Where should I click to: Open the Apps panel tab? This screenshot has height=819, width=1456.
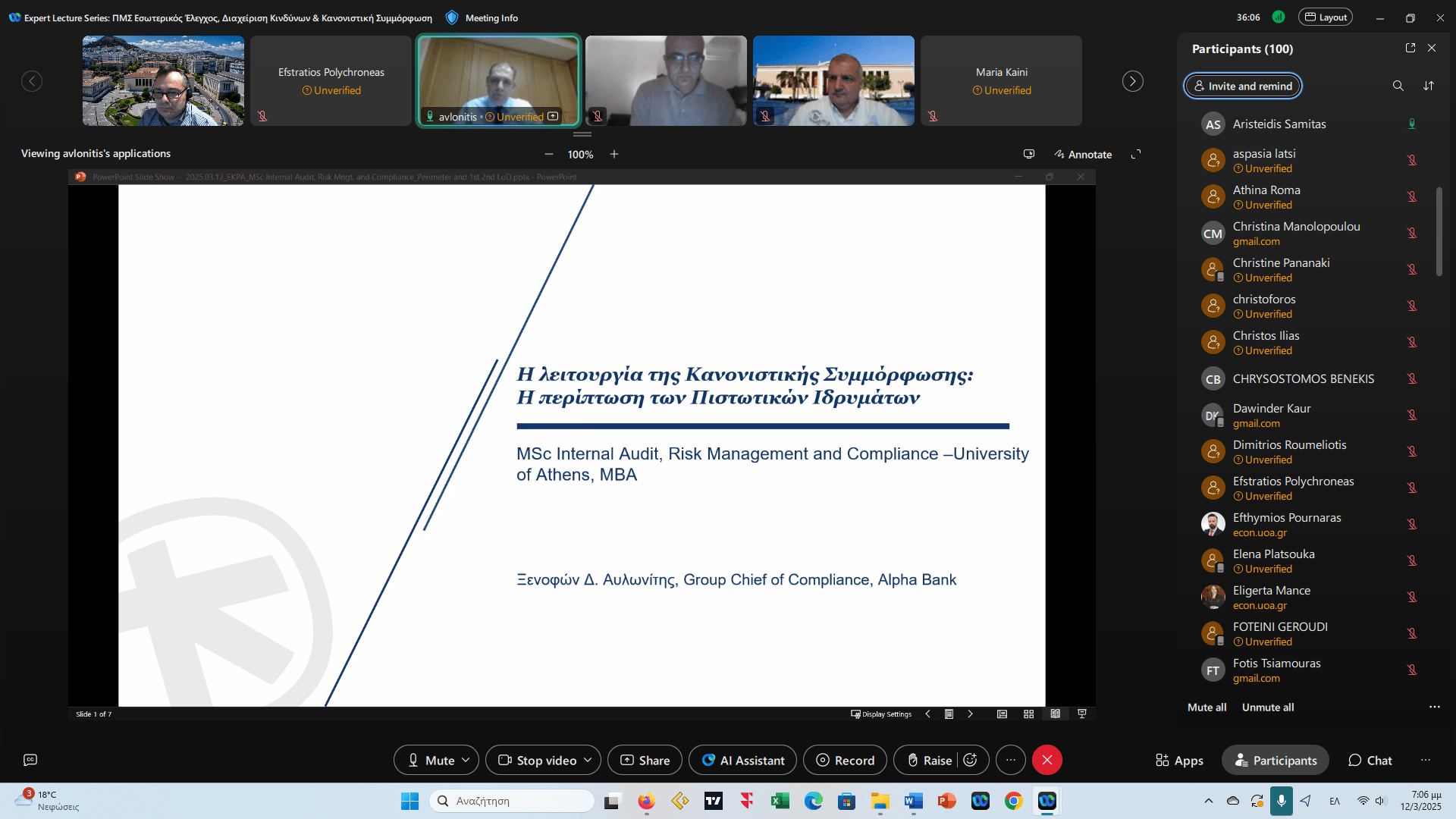(x=1179, y=760)
